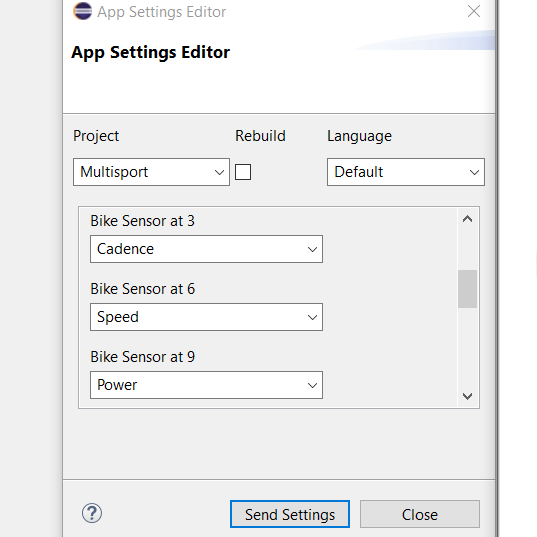Open the Bike Sensor at 3 dropdown
Screen dimensions: 537x537
207,249
